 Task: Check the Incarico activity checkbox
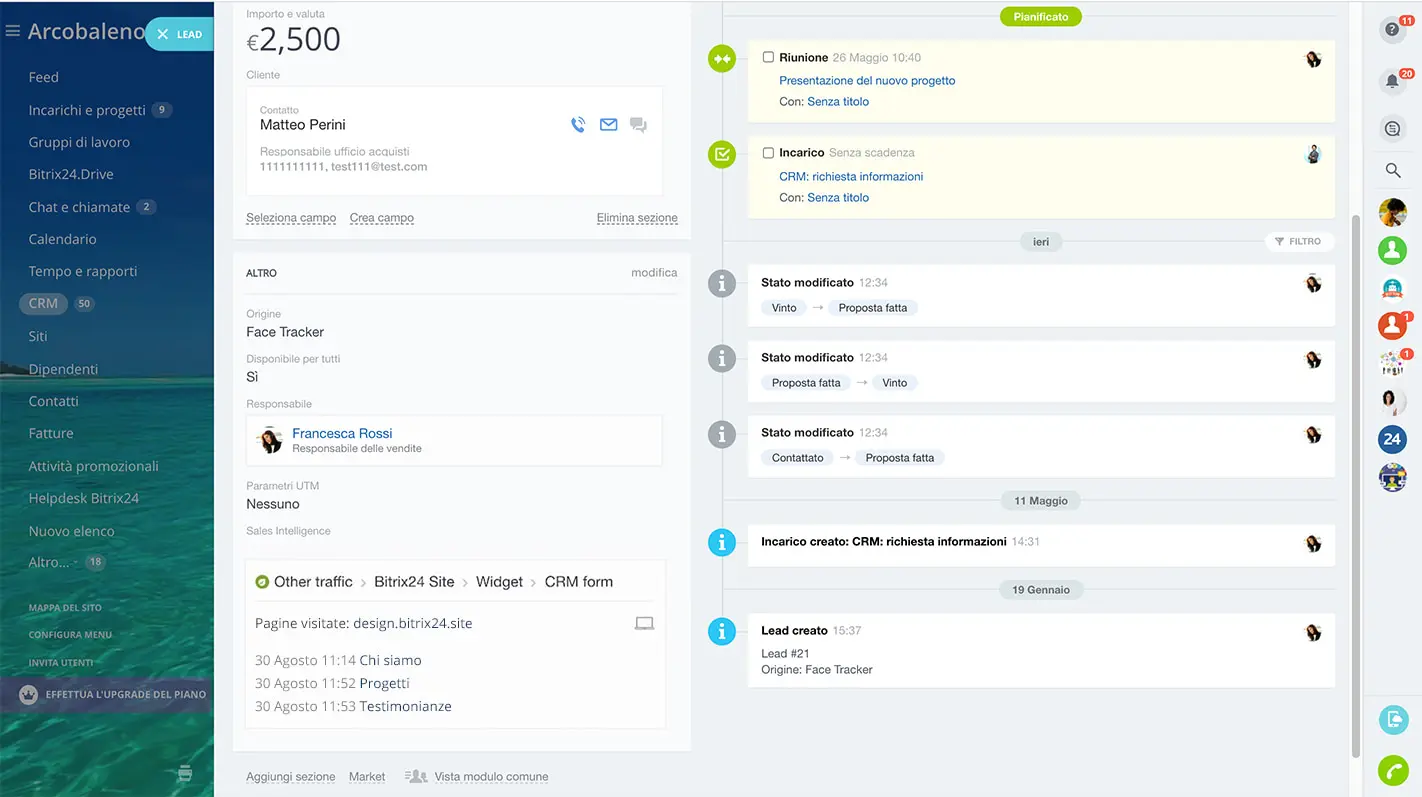tap(768, 153)
